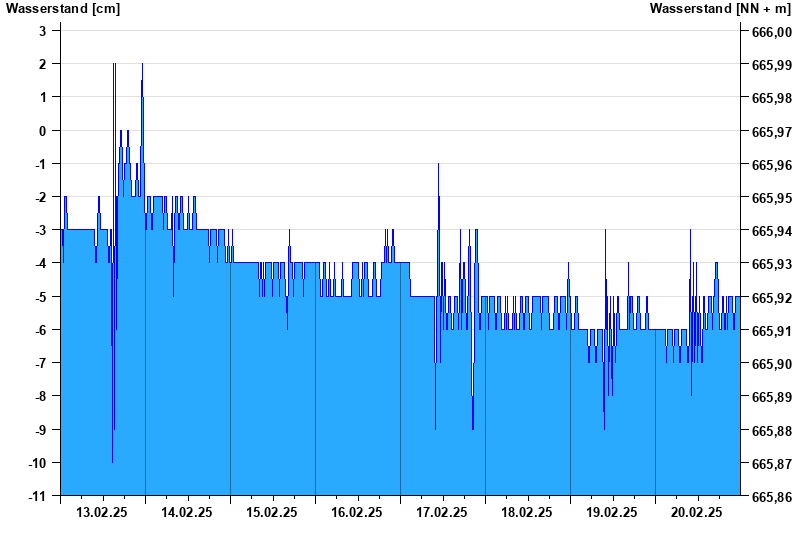The image size is (800, 550).
Task: Select the -8 tick on the left axis
Action: click(x=40, y=397)
